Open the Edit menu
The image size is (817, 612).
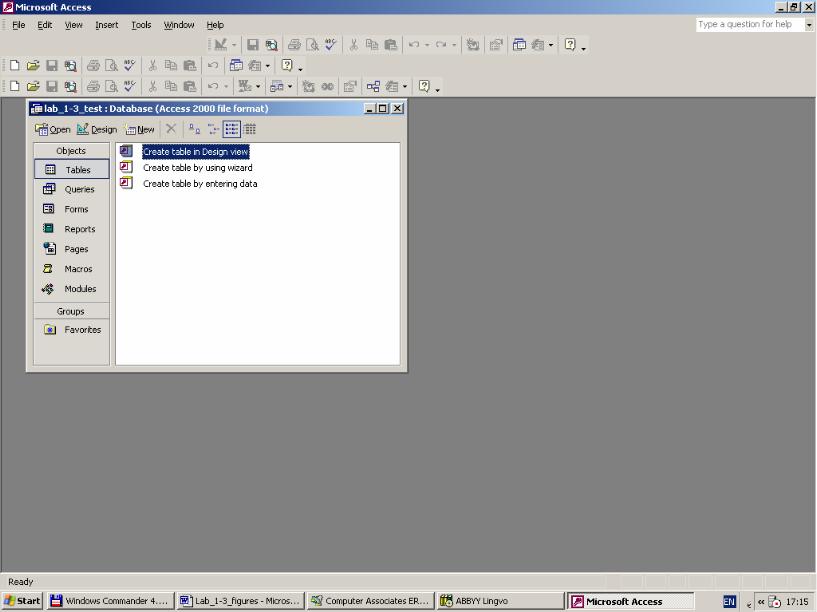[44, 25]
